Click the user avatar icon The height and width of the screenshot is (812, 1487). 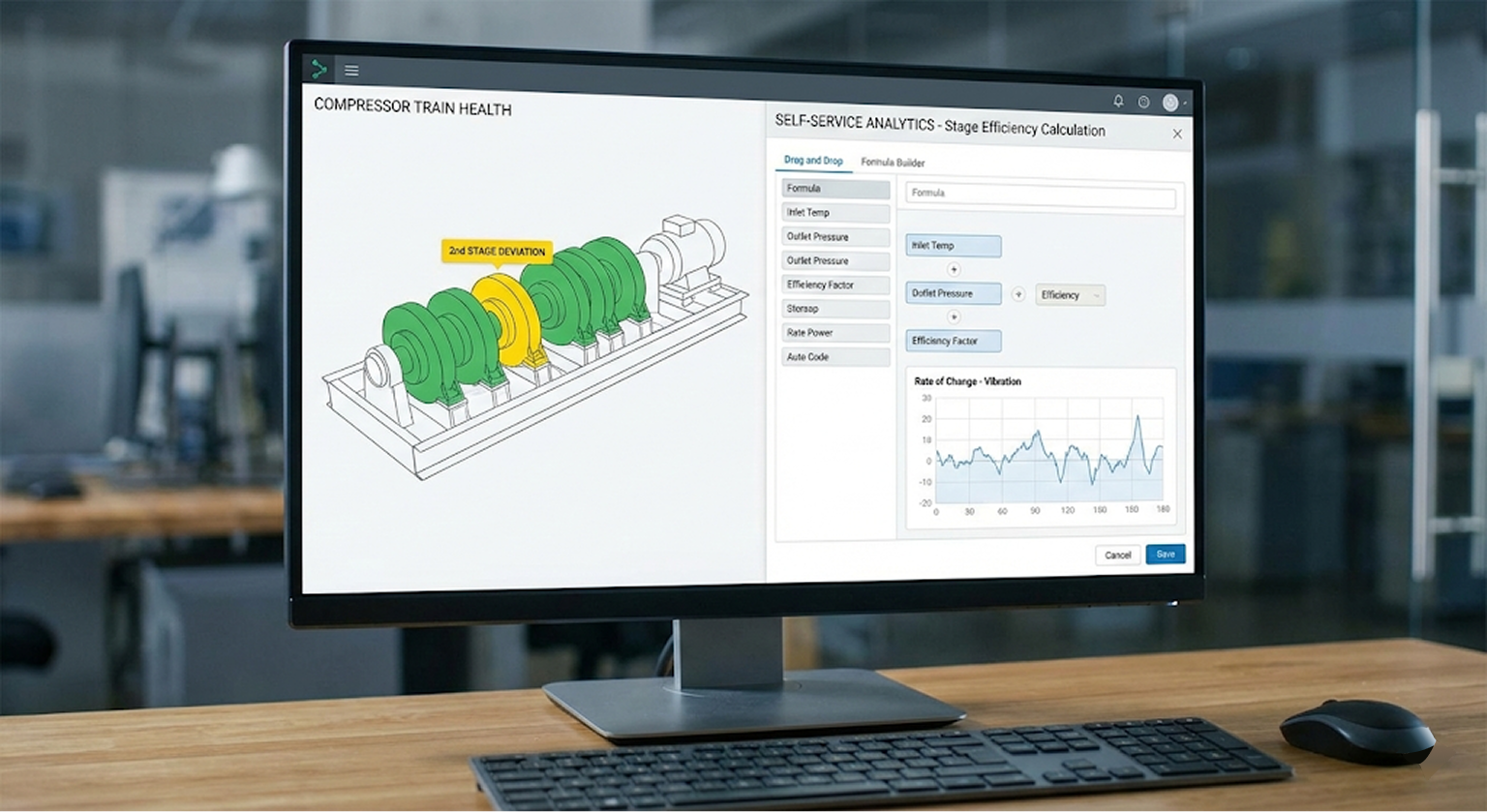tap(1169, 103)
